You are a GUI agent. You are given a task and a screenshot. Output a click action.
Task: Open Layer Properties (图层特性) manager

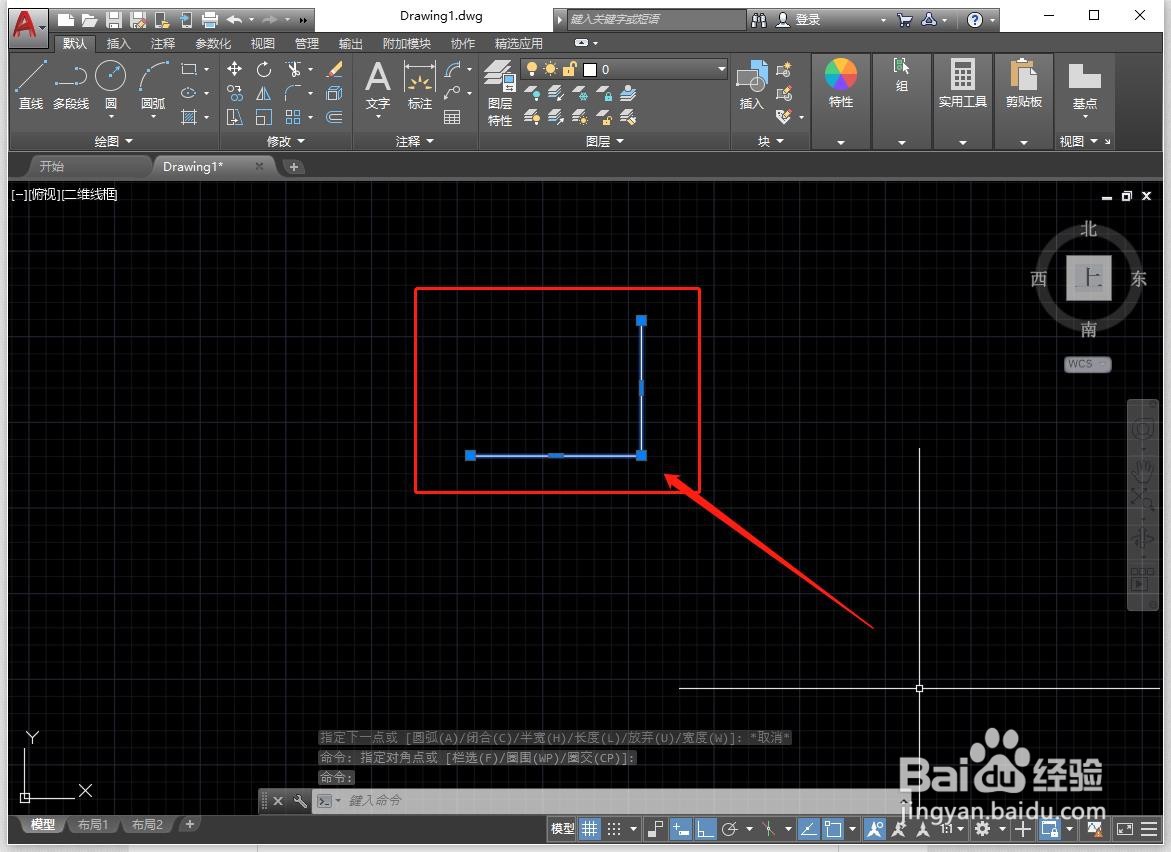coord(500,93)
